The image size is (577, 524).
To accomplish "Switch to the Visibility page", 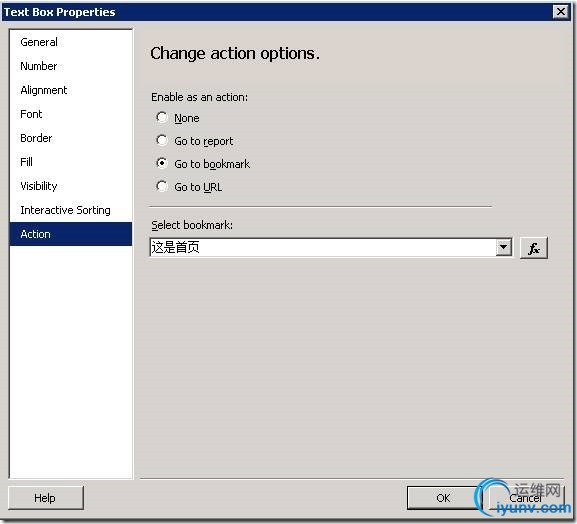I will pyautogui.click(x=71, y=186).
